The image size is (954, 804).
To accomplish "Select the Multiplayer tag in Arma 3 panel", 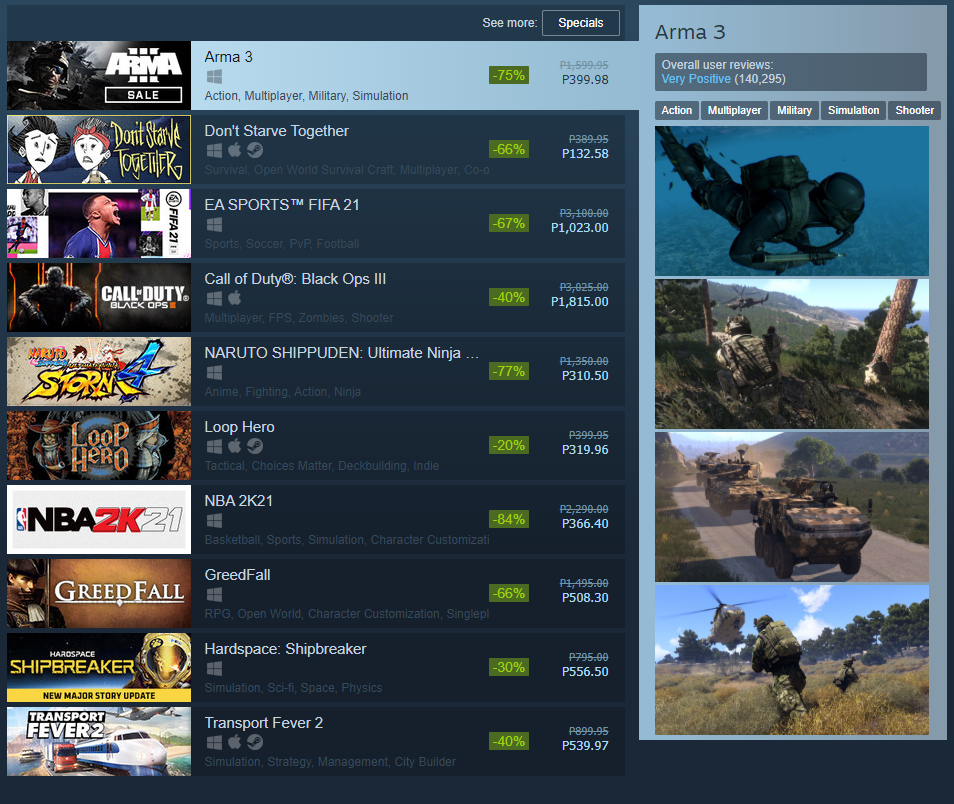I will click(734, 110).
